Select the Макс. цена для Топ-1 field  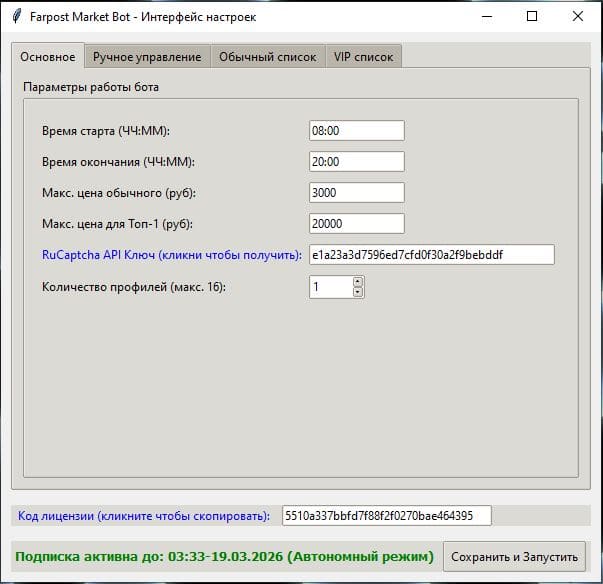click(x=356, y=224)
